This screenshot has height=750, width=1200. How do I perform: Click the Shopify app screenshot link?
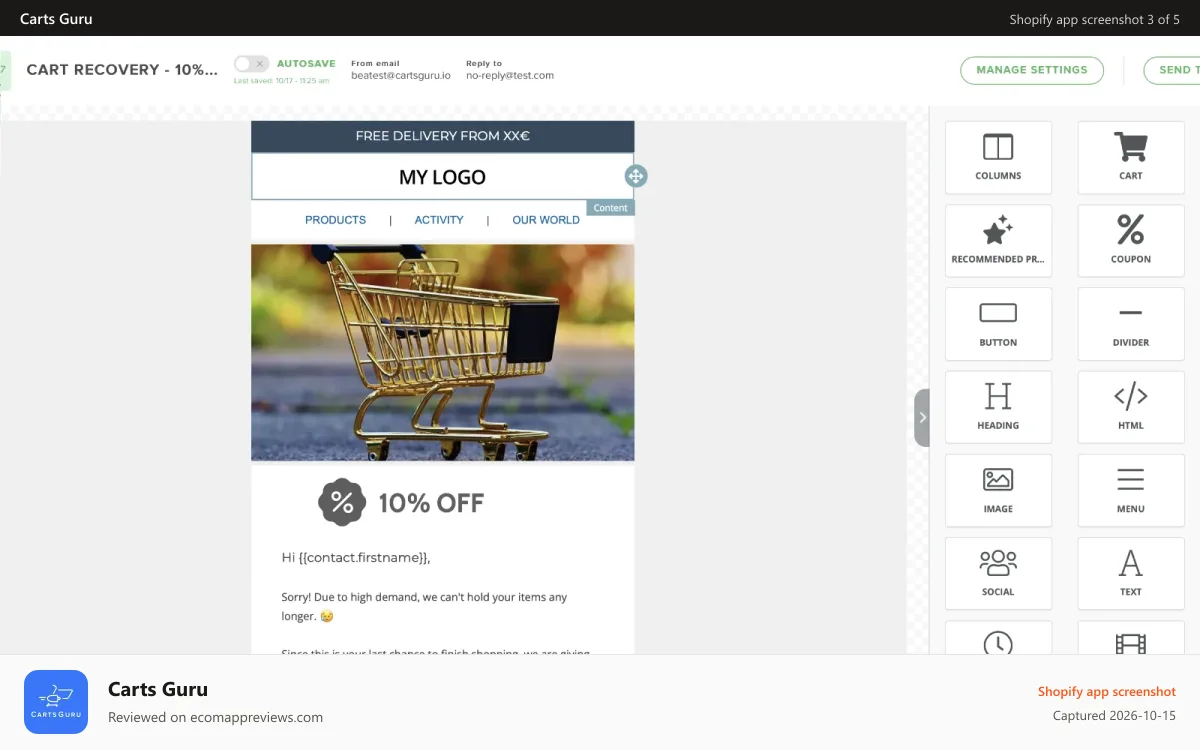tap(1107, 691)
